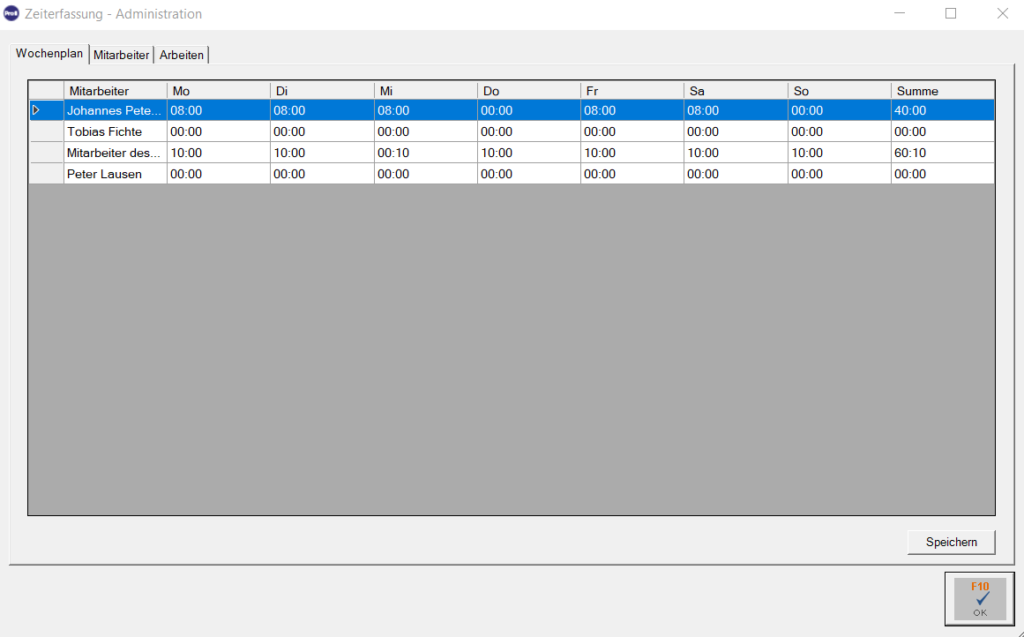Screen dimensions: 1024x637
Task: Select the Tobias Fichte row
Action: 512,131
